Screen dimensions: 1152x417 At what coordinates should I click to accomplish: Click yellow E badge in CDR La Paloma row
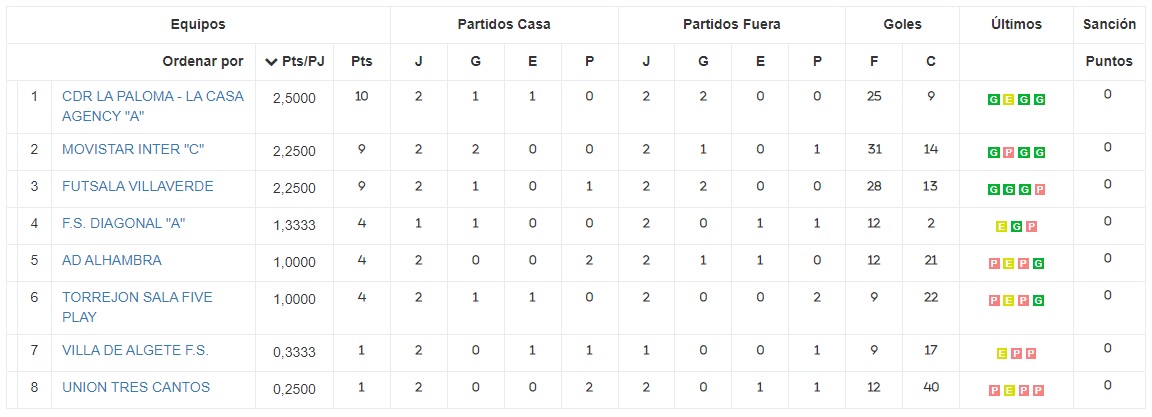[x=1008, y=100]
